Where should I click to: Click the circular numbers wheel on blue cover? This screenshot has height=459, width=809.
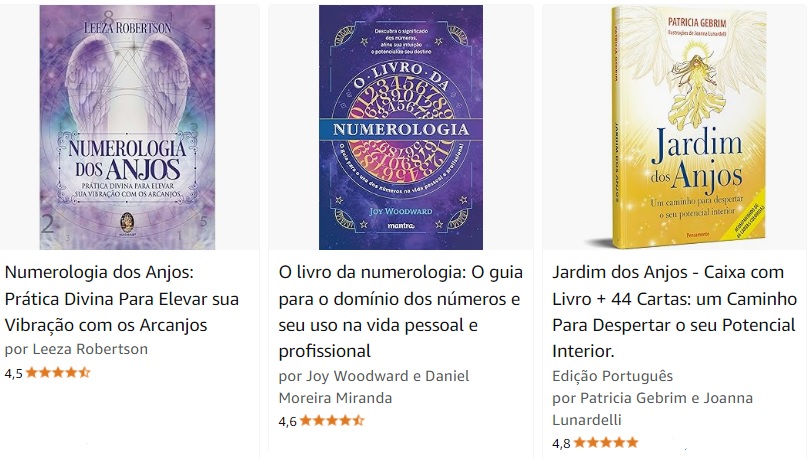(x=401, y=129)
